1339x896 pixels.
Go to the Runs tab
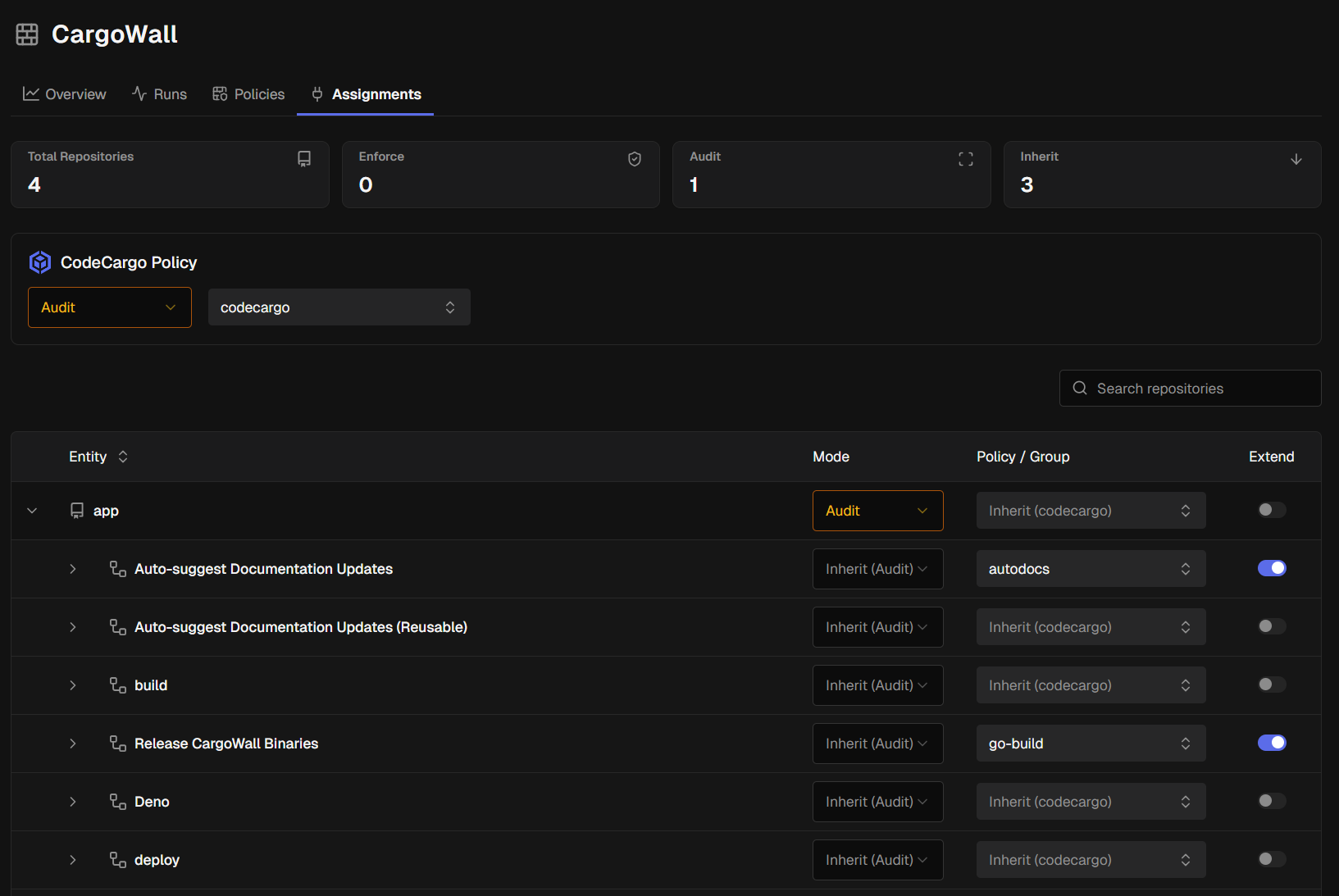[x=159, y=94]
